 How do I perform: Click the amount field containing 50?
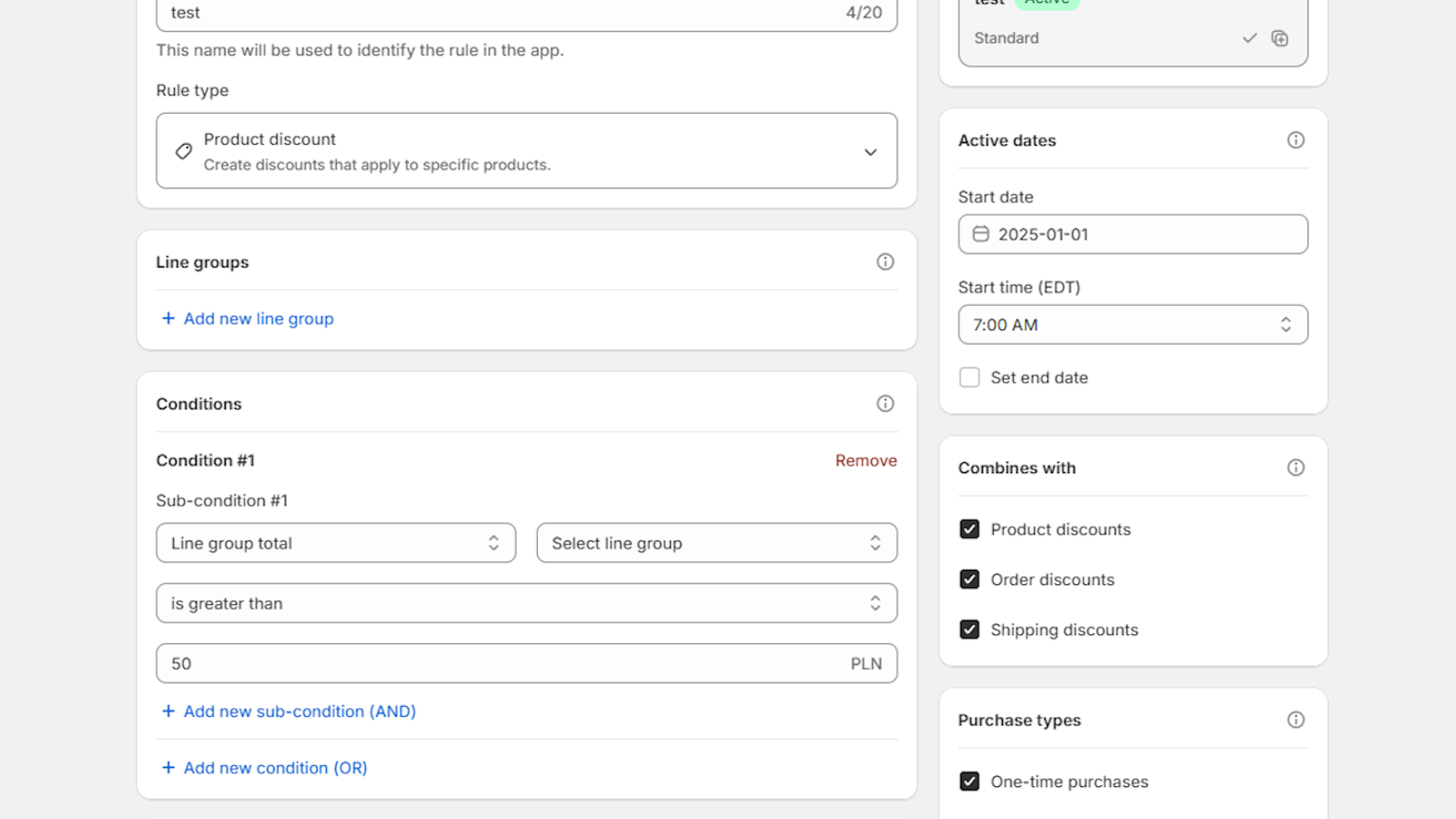pyautogui.click(x=500, y=663)
